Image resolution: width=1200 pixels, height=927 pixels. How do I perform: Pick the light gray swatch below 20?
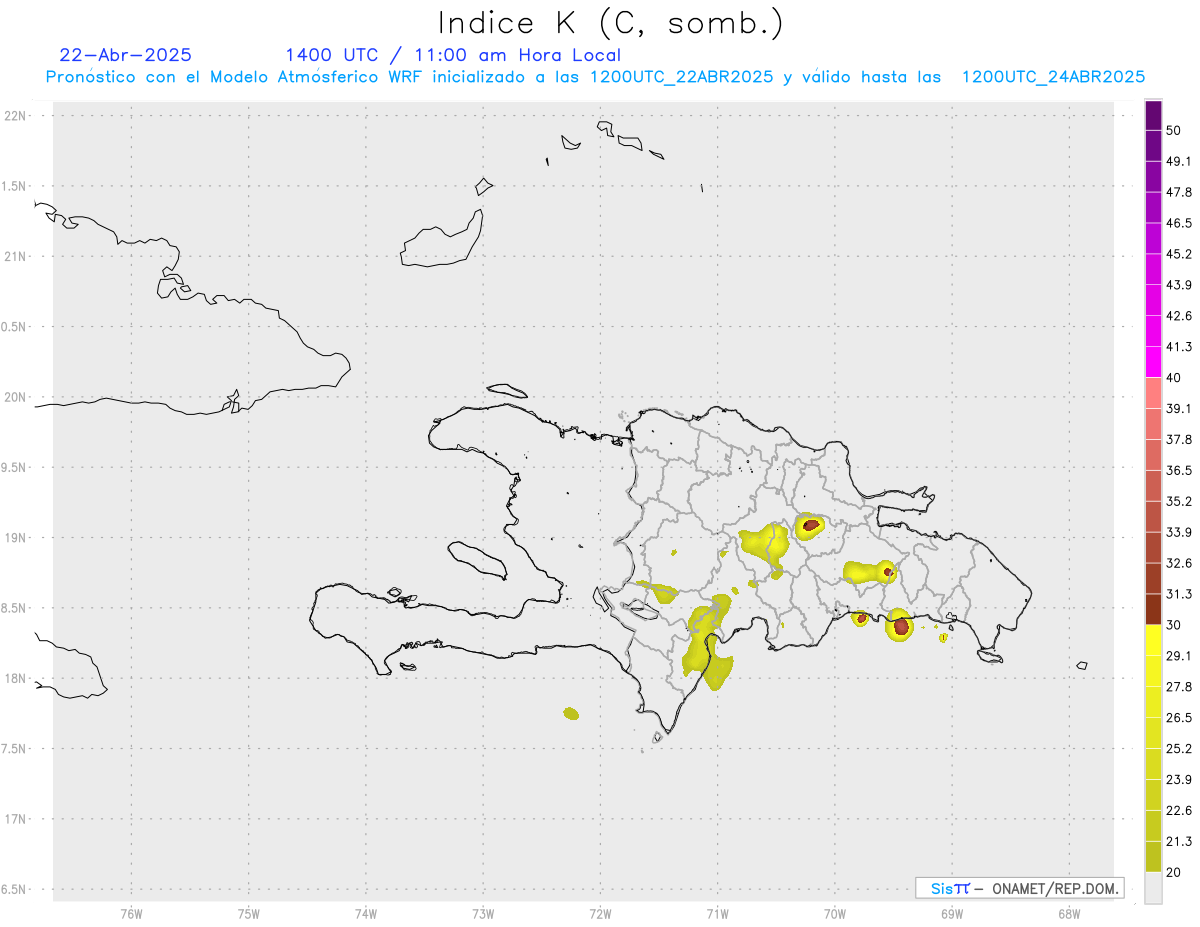(1153, 888)
